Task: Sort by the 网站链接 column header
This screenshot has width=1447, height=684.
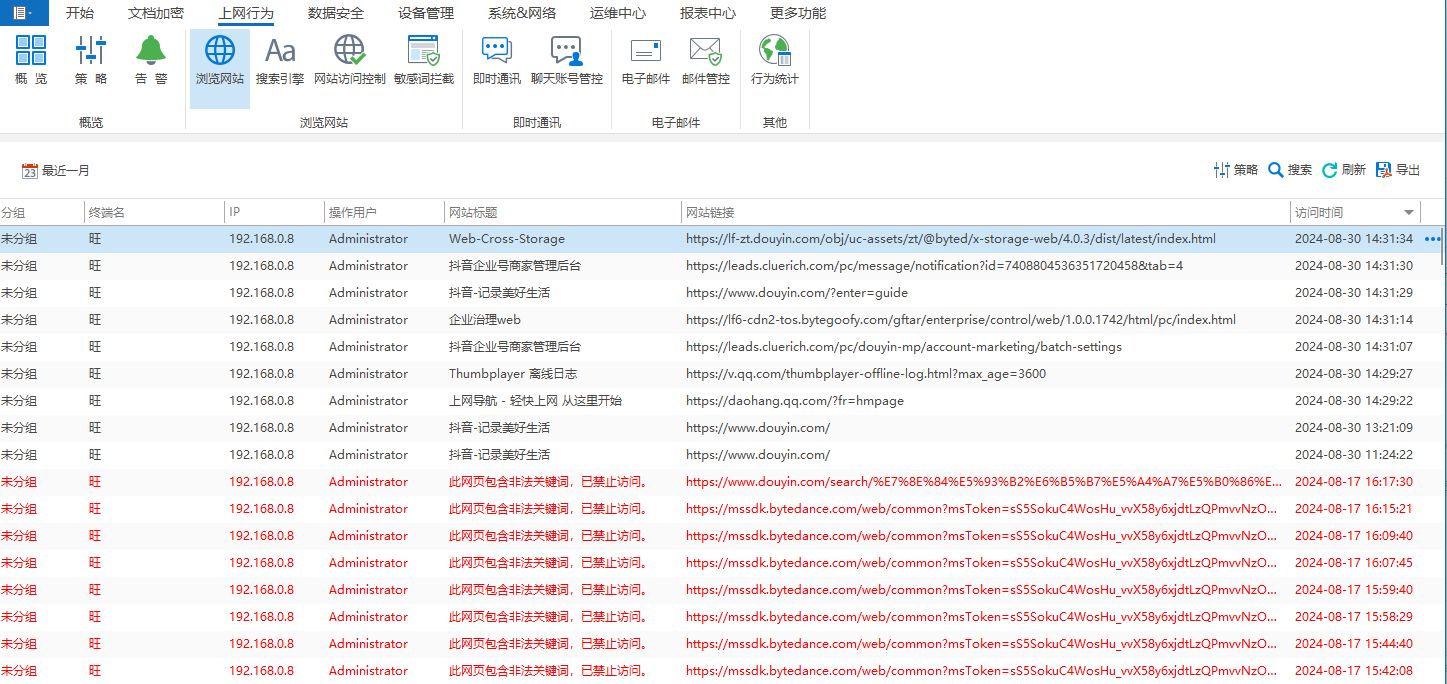Action: (x=986, y=213)
